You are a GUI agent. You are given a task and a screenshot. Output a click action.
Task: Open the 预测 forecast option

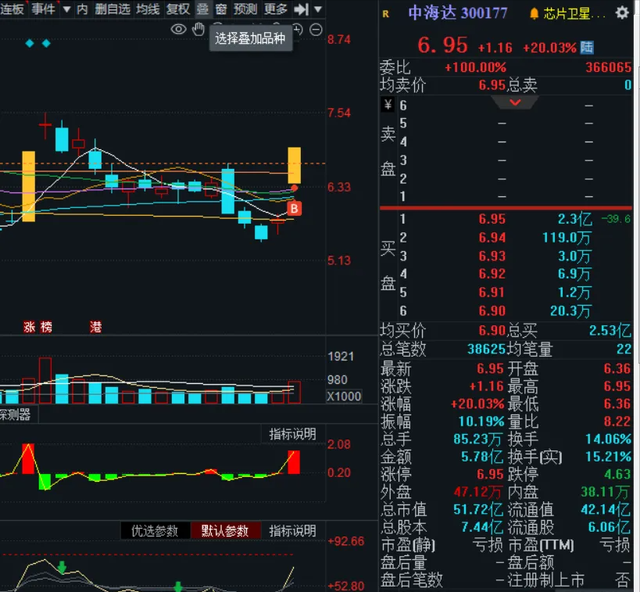[245, 9]
